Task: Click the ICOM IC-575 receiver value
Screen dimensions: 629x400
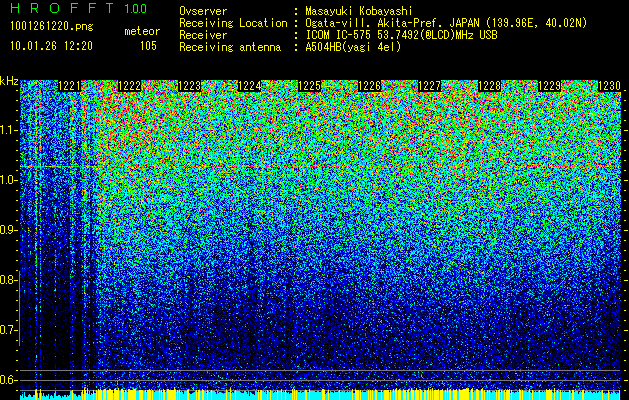Action: point(401,35)
